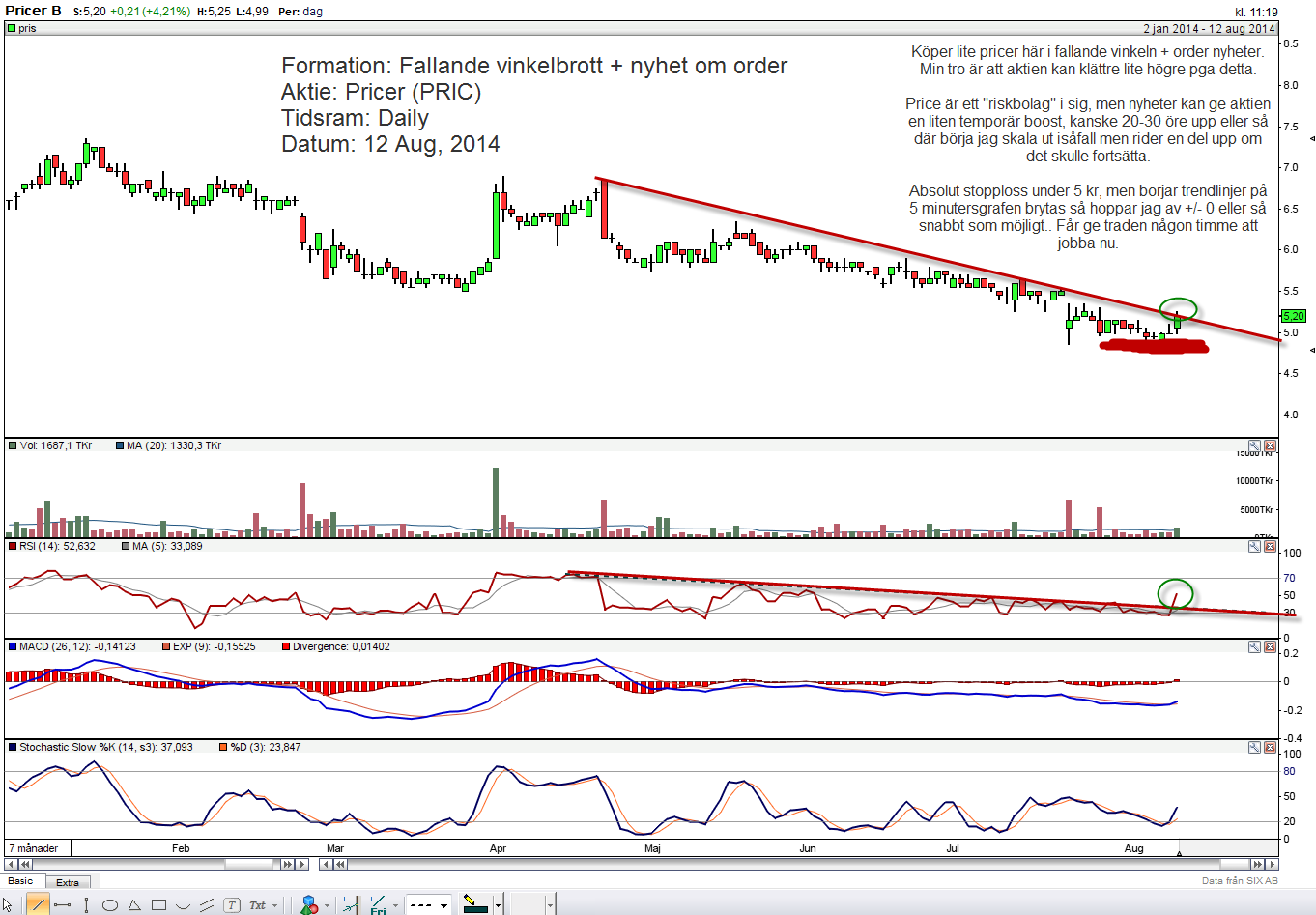Step right scrollbar one step right

tap(1271, 864)
